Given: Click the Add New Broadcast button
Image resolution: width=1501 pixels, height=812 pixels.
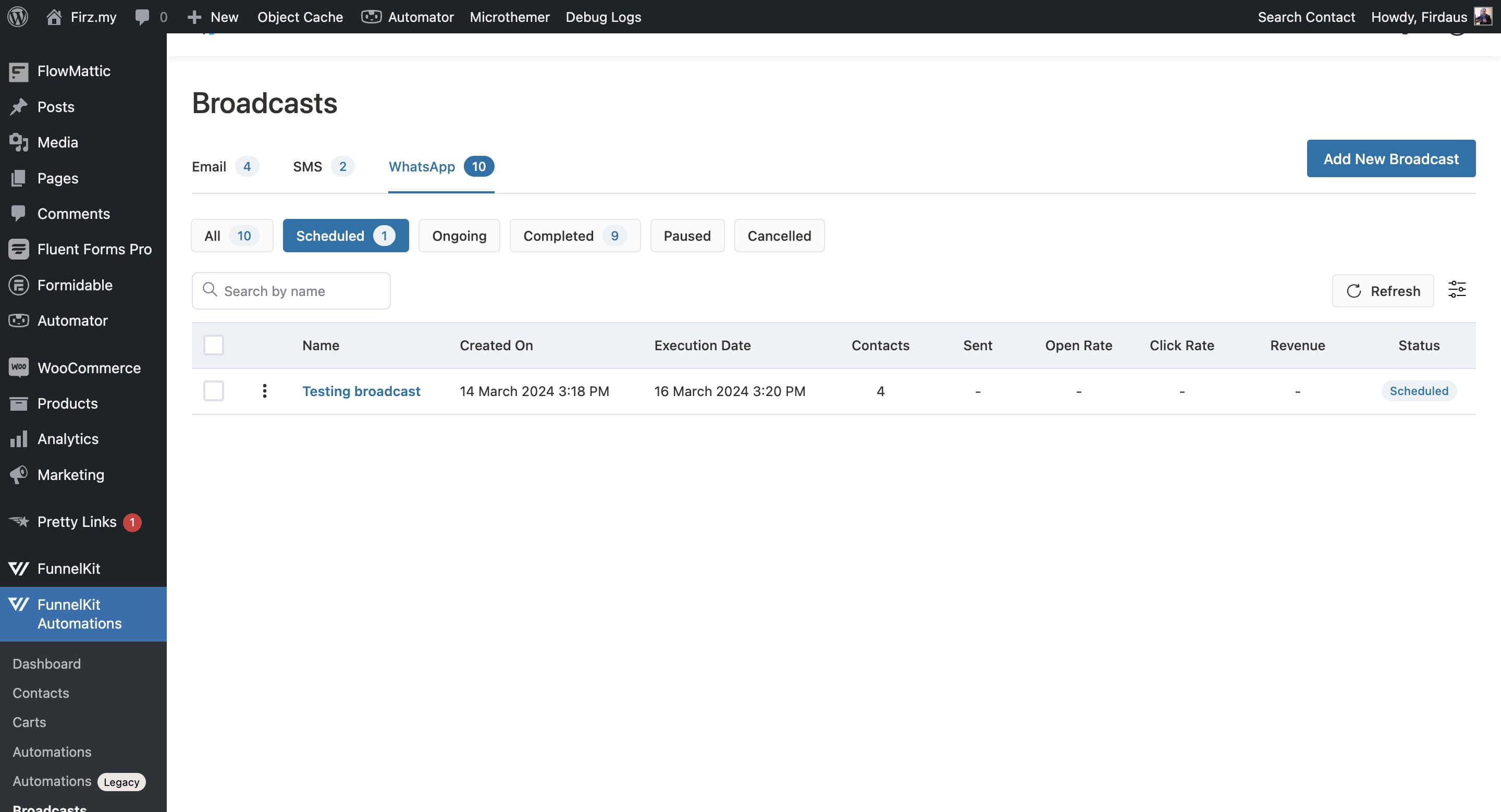Looking at the screenshot, I should point(1392,158).
